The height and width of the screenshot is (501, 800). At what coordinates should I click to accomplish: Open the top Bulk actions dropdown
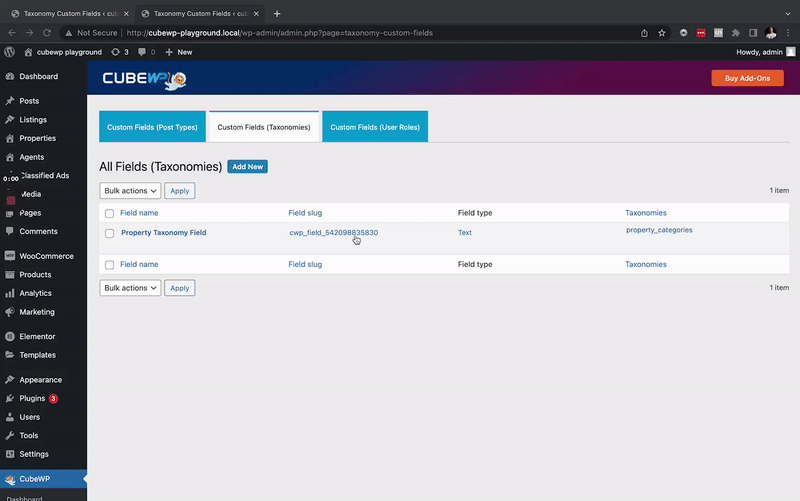pos(130,191)
